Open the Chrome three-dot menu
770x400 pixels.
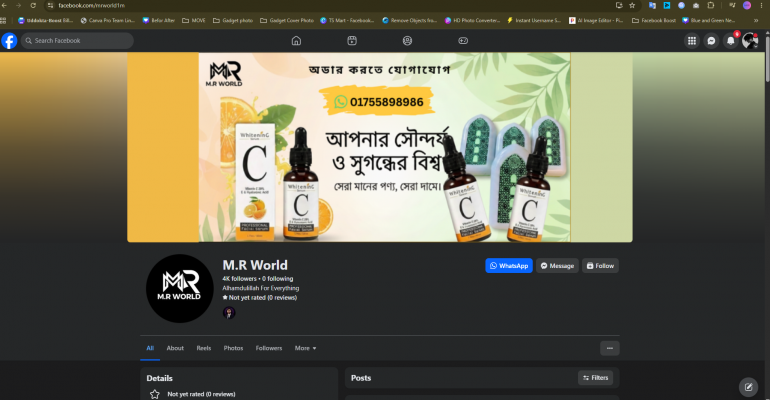(x=763, y=5)
